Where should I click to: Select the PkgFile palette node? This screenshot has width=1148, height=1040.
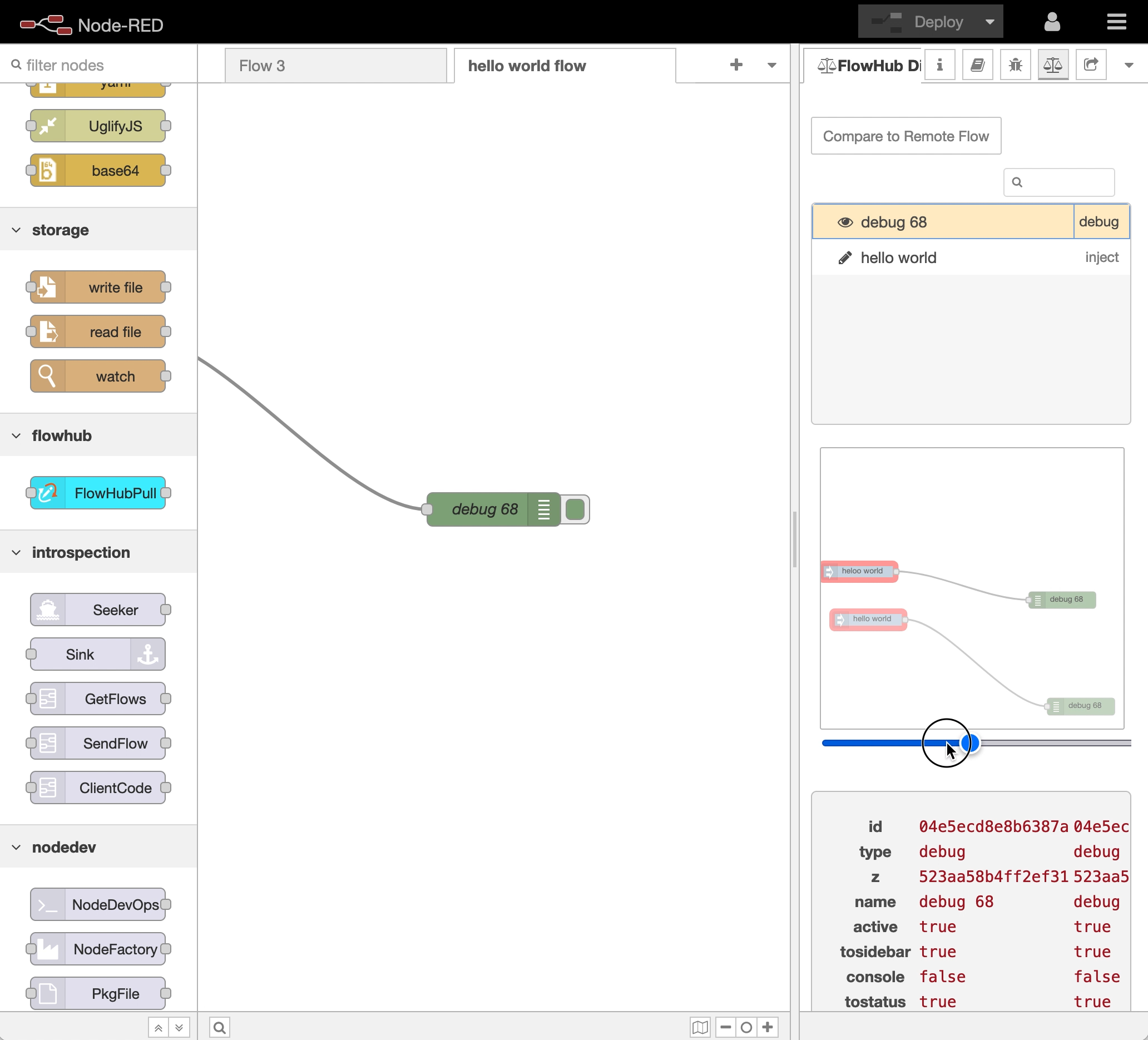[98, 992]
